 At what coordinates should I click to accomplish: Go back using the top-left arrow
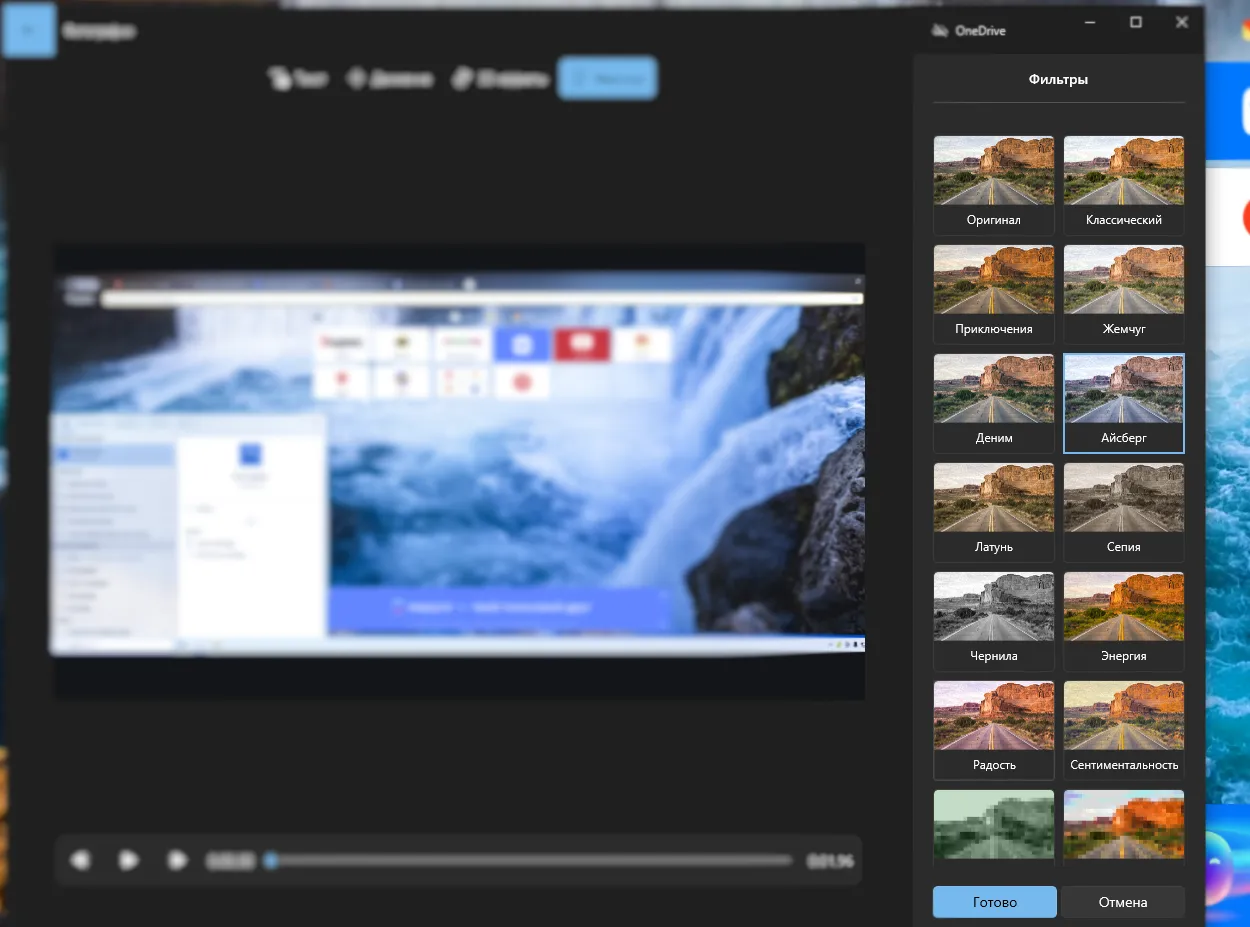click(29, 30)
